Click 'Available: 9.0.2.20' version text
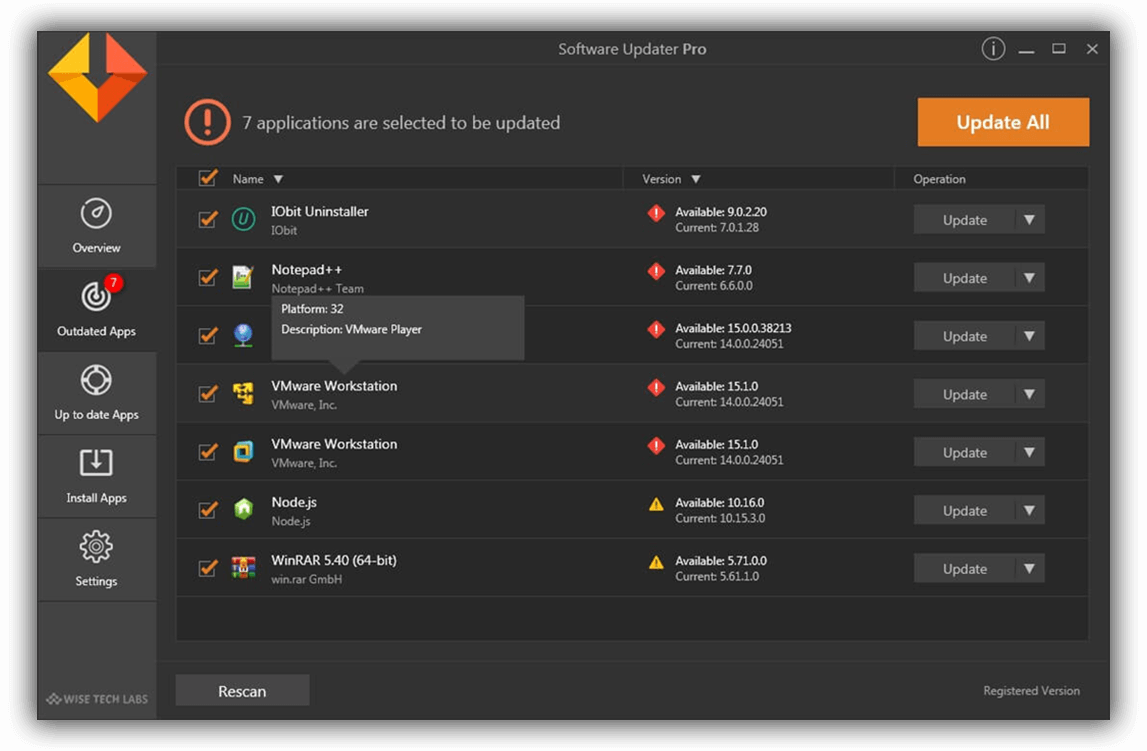 tap(721, 212)
